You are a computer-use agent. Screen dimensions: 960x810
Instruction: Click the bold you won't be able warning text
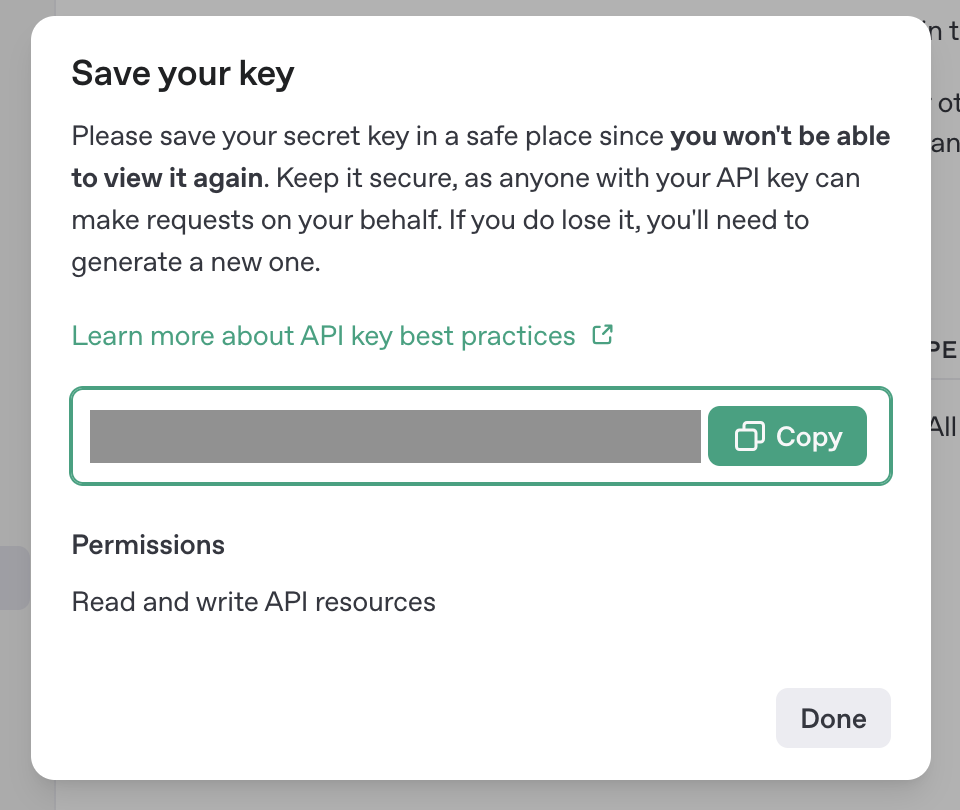pyautogui.click(x=780, y=136)
